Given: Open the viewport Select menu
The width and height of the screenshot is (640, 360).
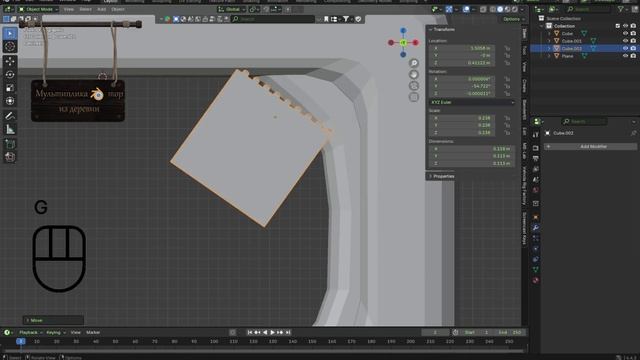Looking at the screenshot, I should point(85,9).
